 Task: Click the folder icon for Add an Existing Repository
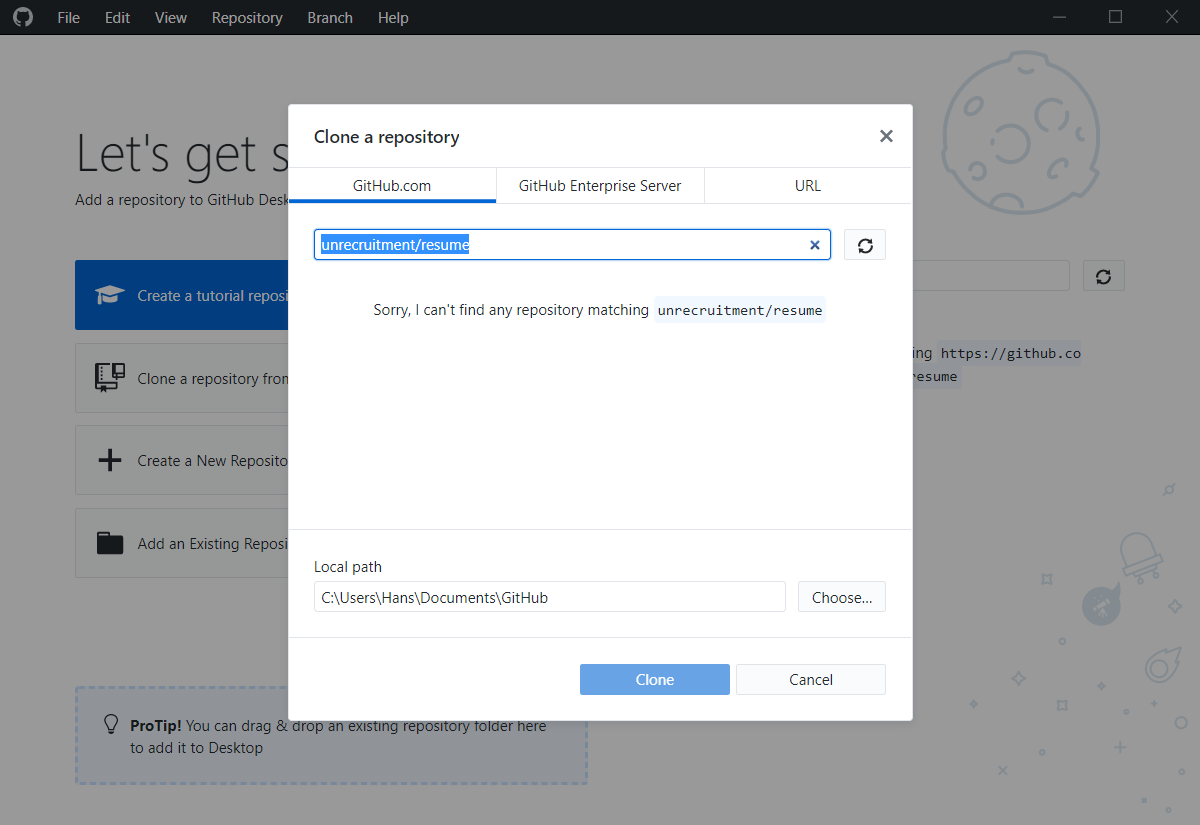point(109,542)
